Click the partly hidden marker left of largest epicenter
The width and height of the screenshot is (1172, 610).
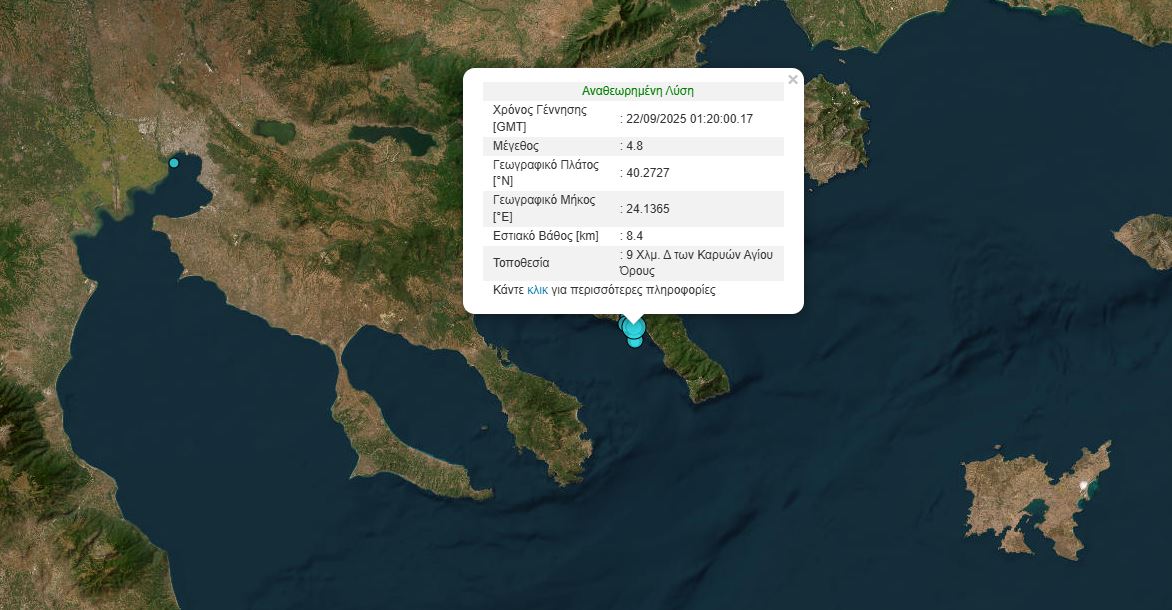[622, 323]
